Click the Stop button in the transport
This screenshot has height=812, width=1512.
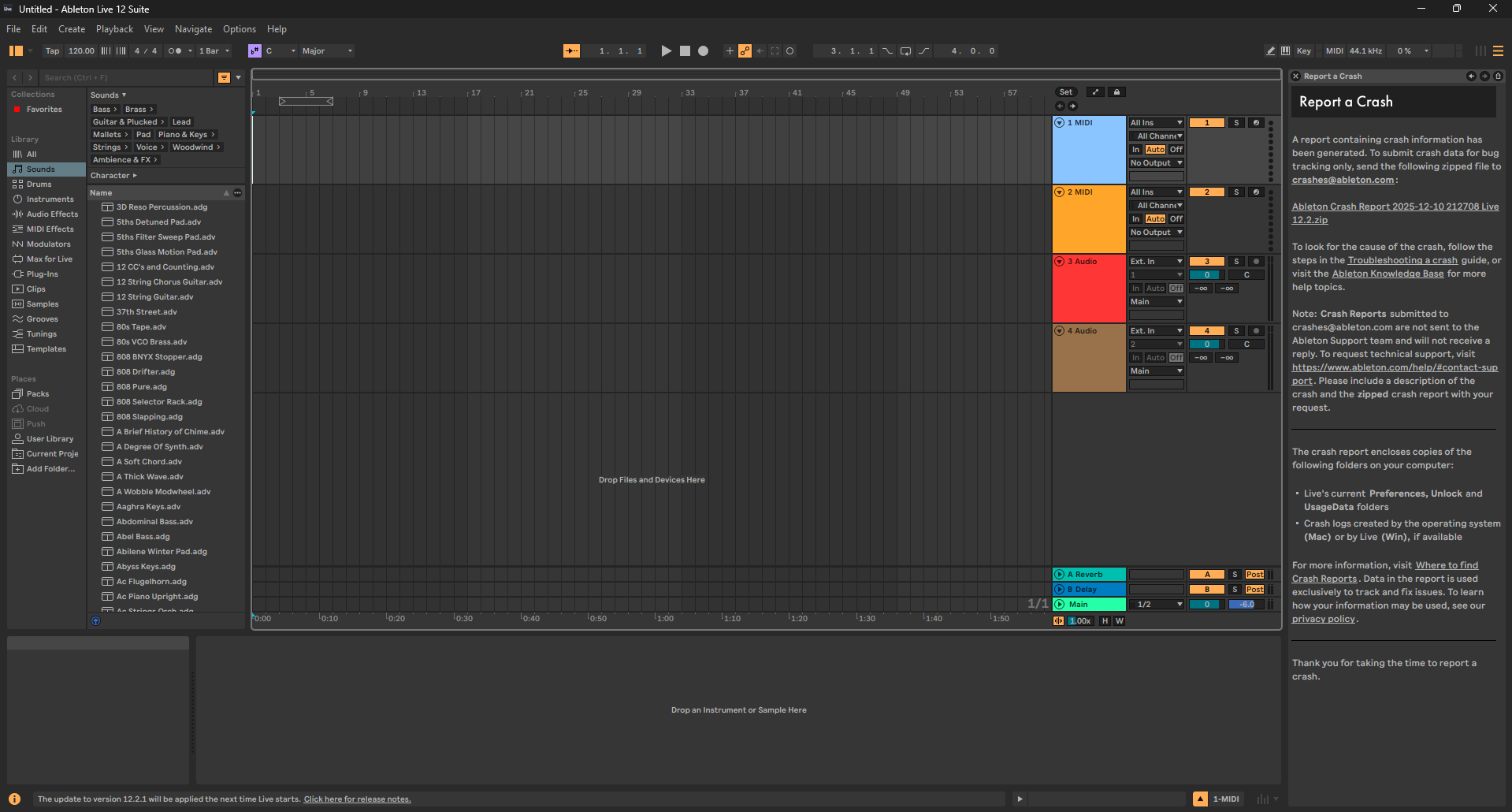point(685,51)
